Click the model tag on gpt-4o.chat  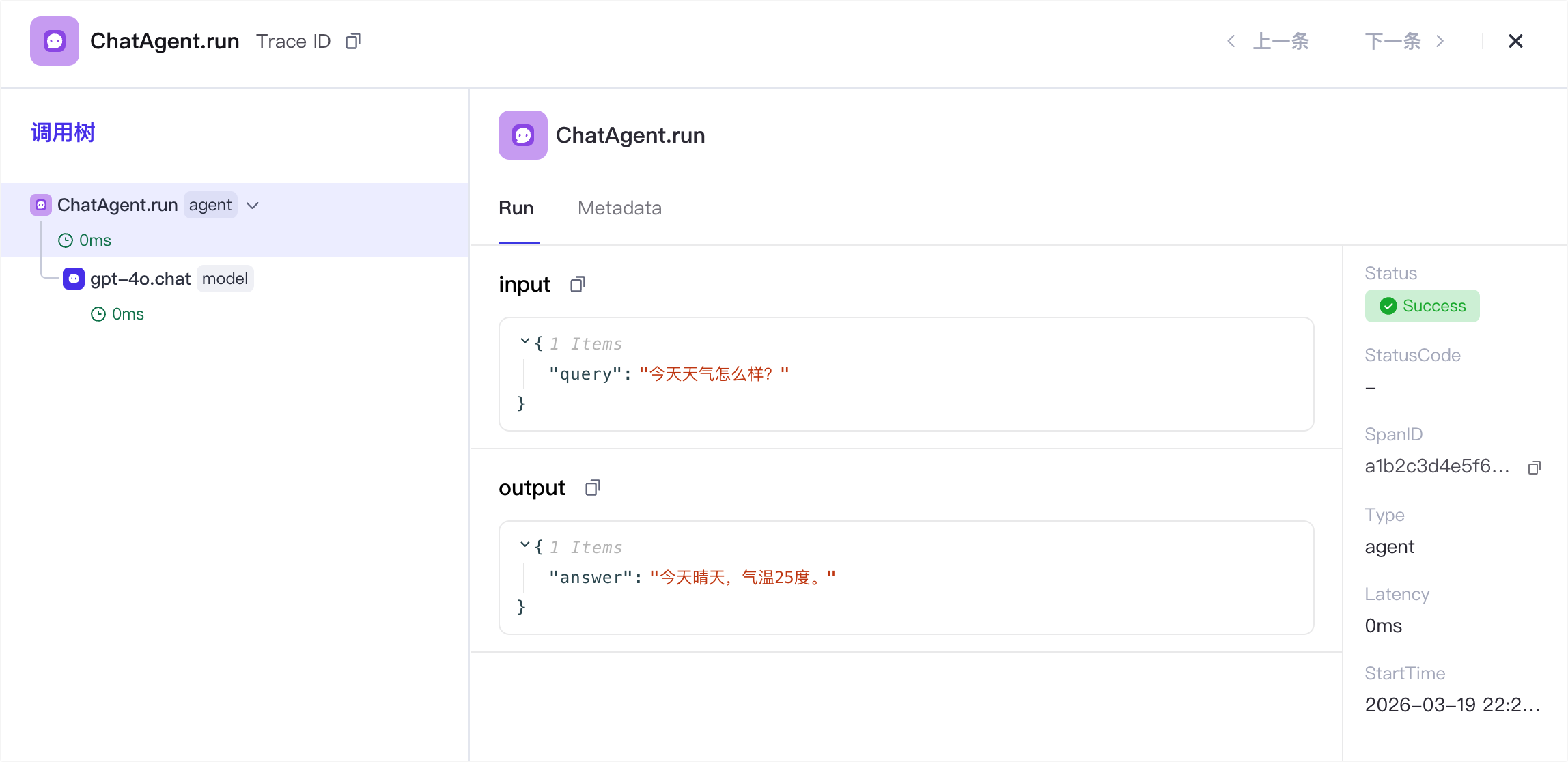(225, 279)
